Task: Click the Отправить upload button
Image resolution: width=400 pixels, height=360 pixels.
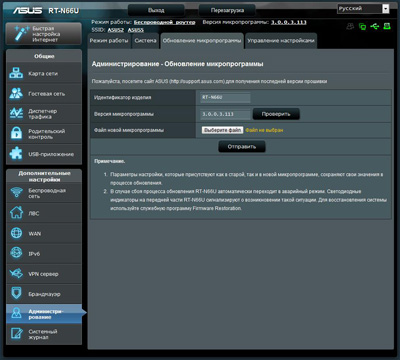Action: point(242,146)
